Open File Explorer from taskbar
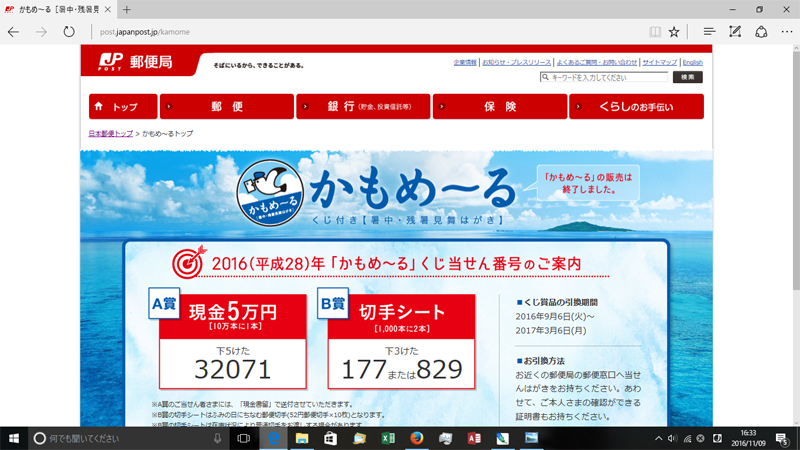Image resolution: width=800 pixels, height=450 pixels. (x=302, y=438)
